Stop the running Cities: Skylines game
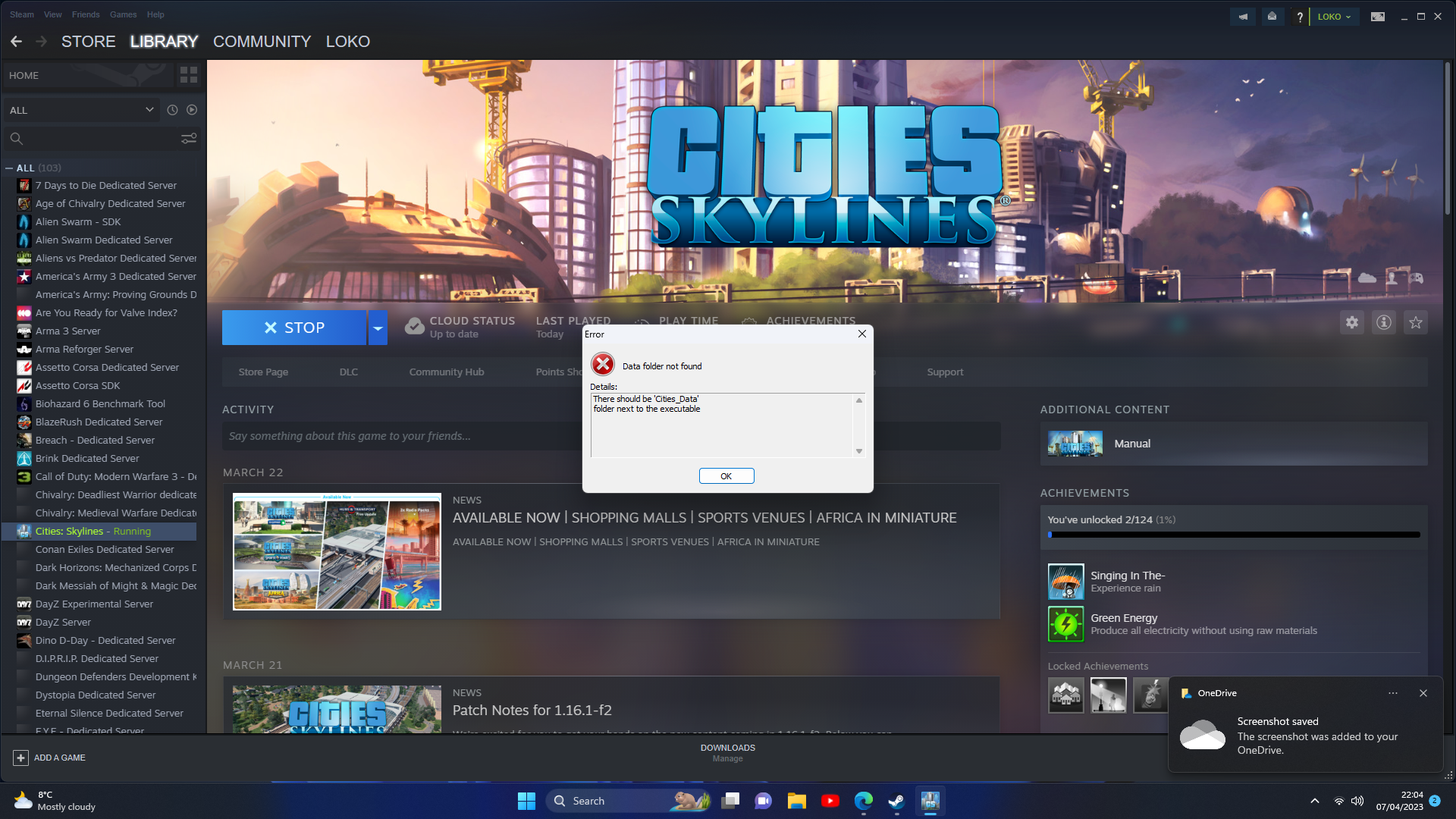1456x819 pixels. click(x=294, y=328)
